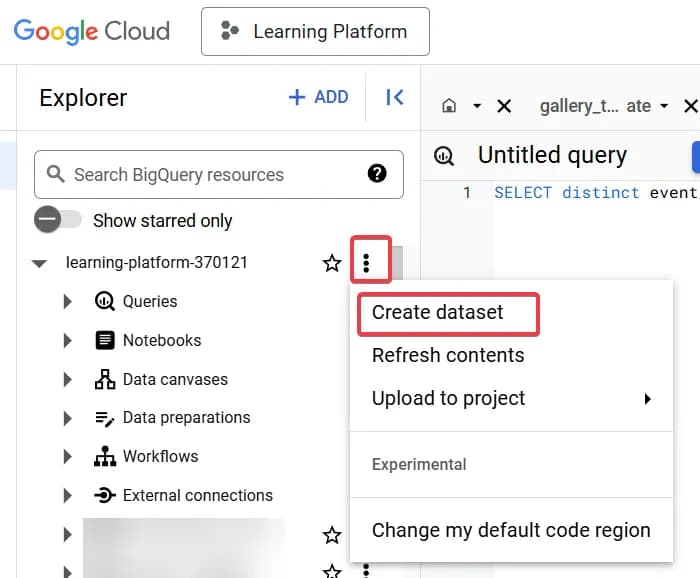
Task: Click the Notebooks icon
Action: click(105, 340)
